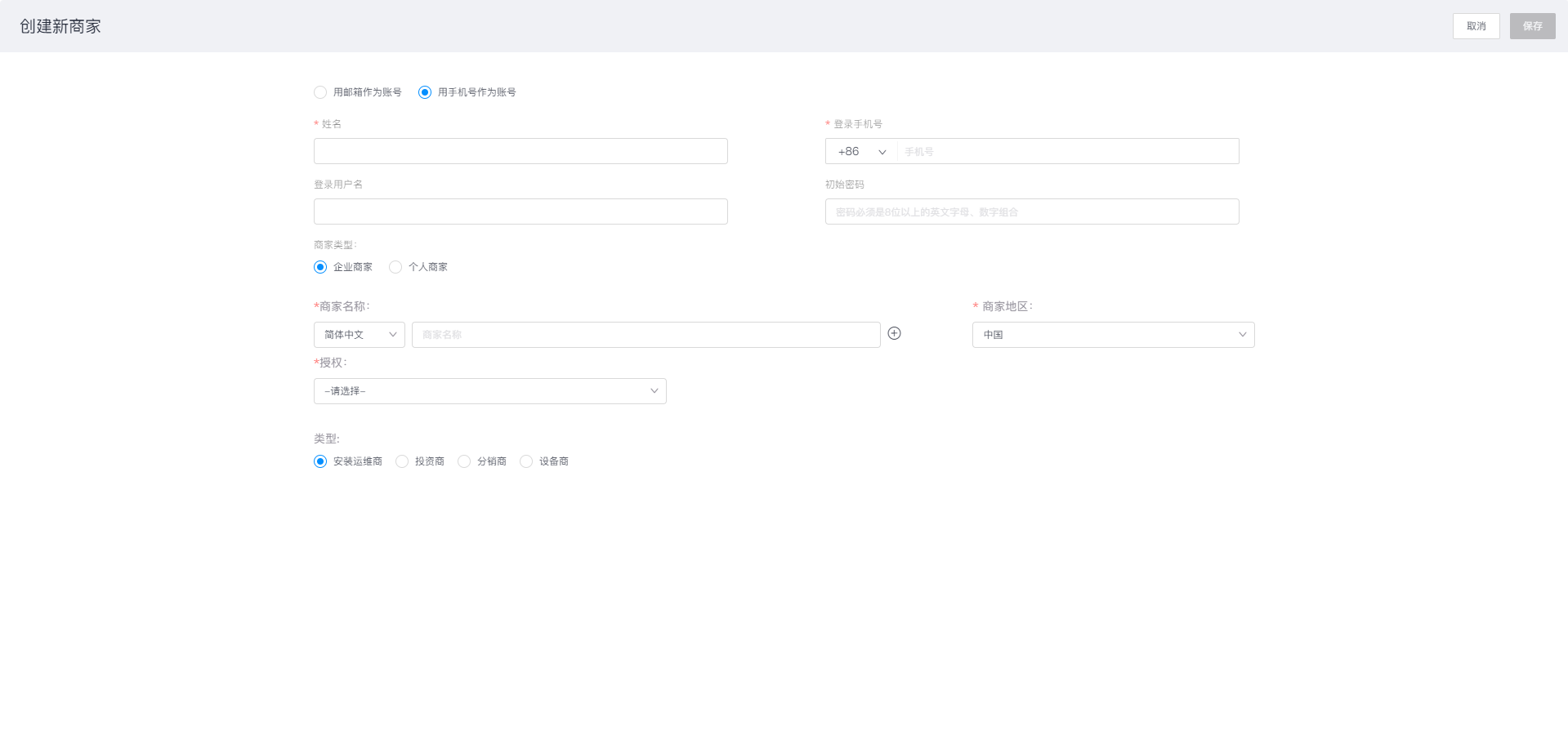Select 用邮箱作为账号 radio option
The width and height of the screenshot is (1568, 739).
click(x=320, y=92)
